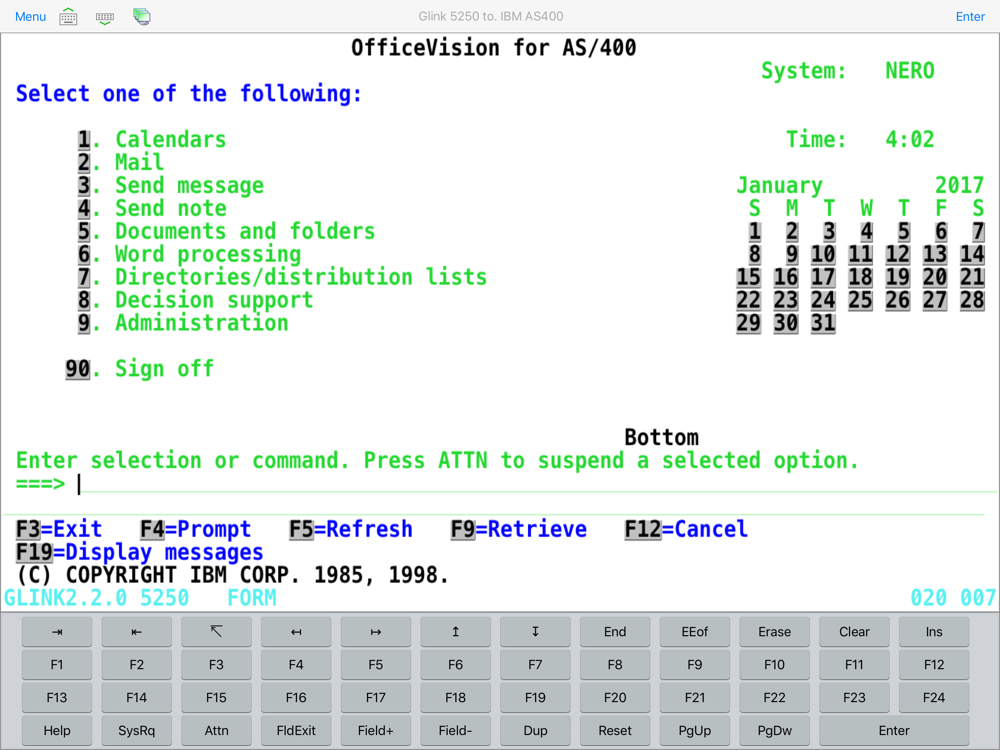
Task: Tap the Clear key
Action: pyautogui.click(x=854, y=631)
